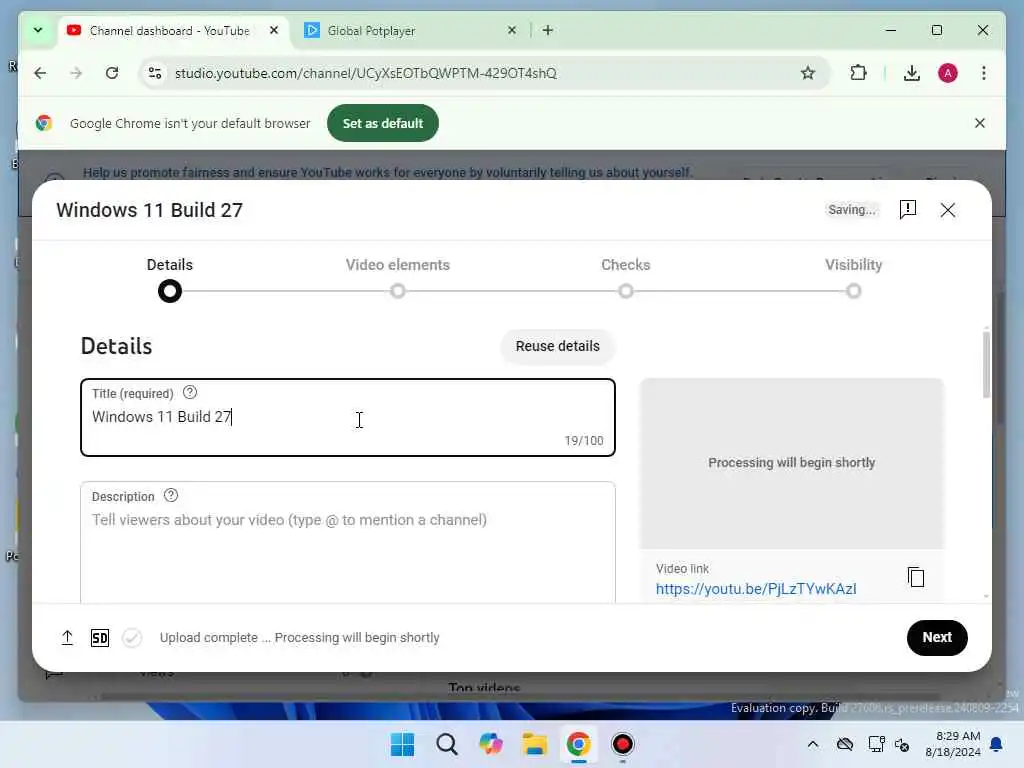Click the Next button
Image resolution: width=1024 pixels, height=768 pixels.
coord(936,637)
